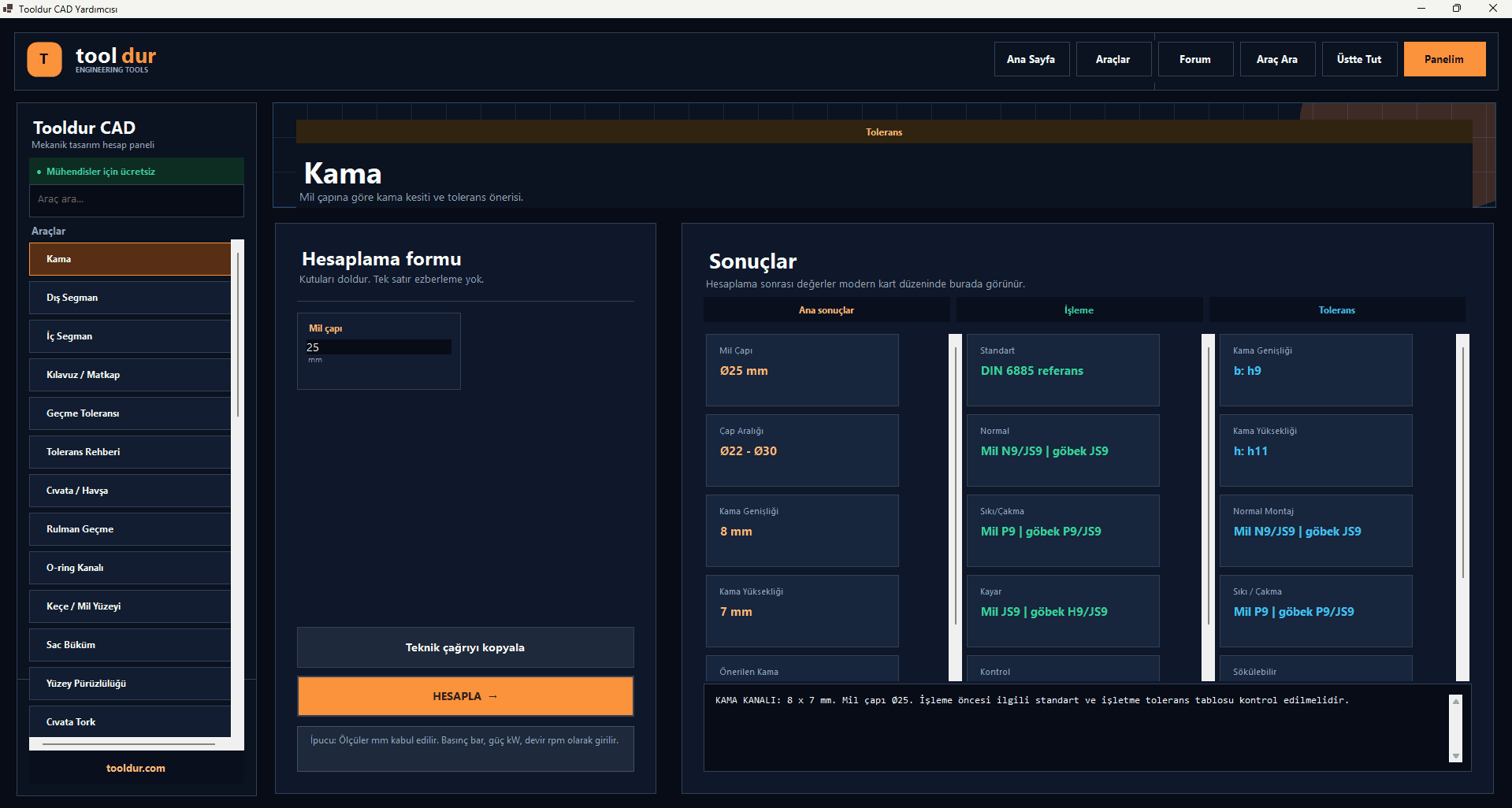Switch to the İşleme results tab
Viewport: 1512px width, 808px height.
point(1079,310)
